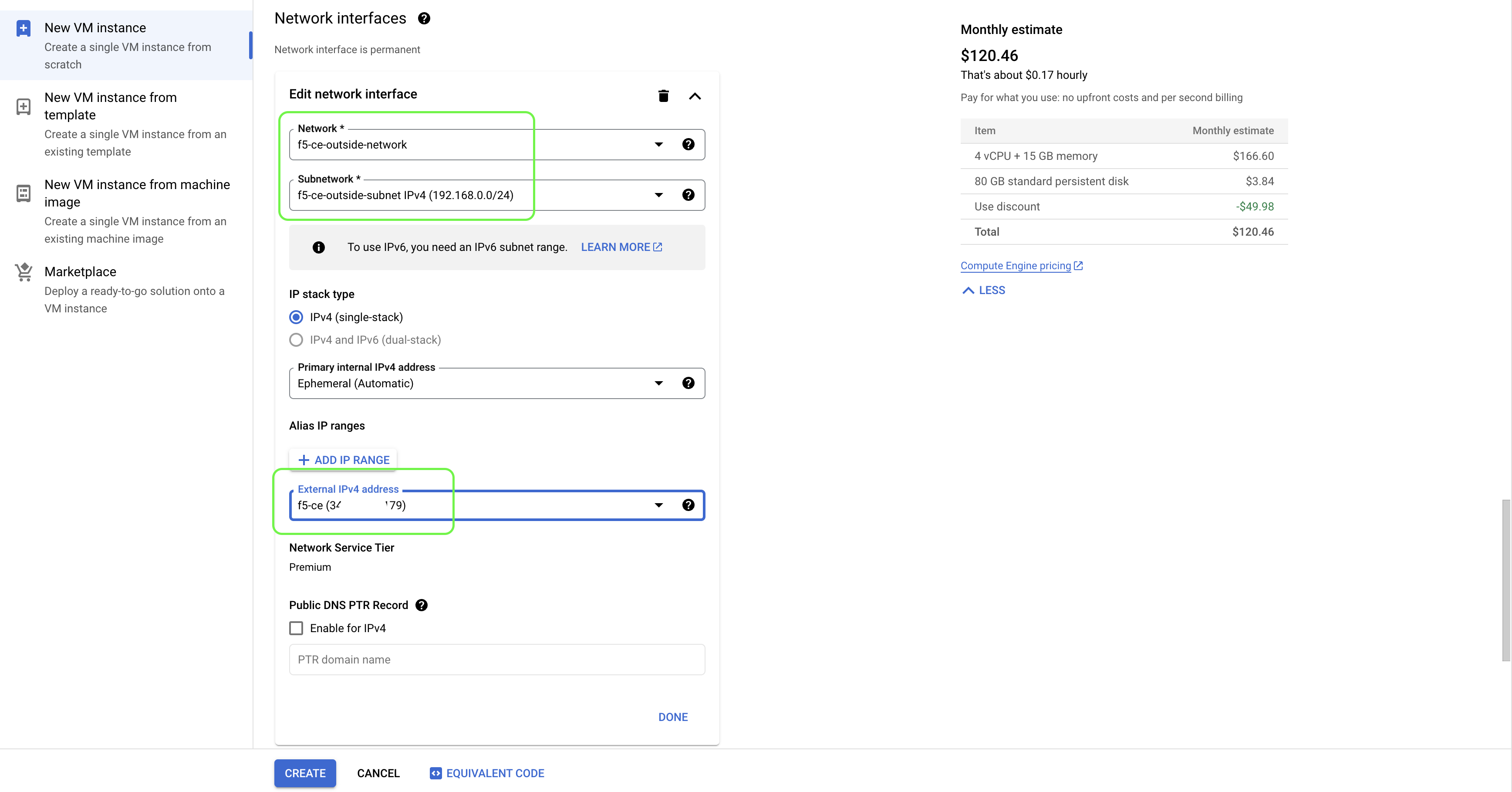Click help icon beside Network dropdown

coord(688,145)
